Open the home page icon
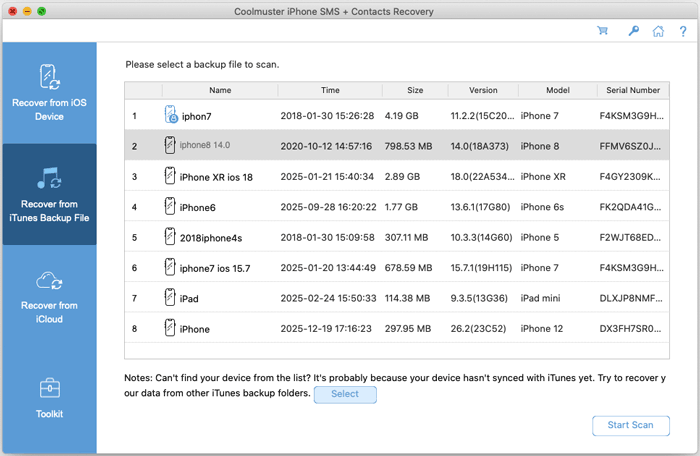 pyautogui.click(x=658, y=31)
